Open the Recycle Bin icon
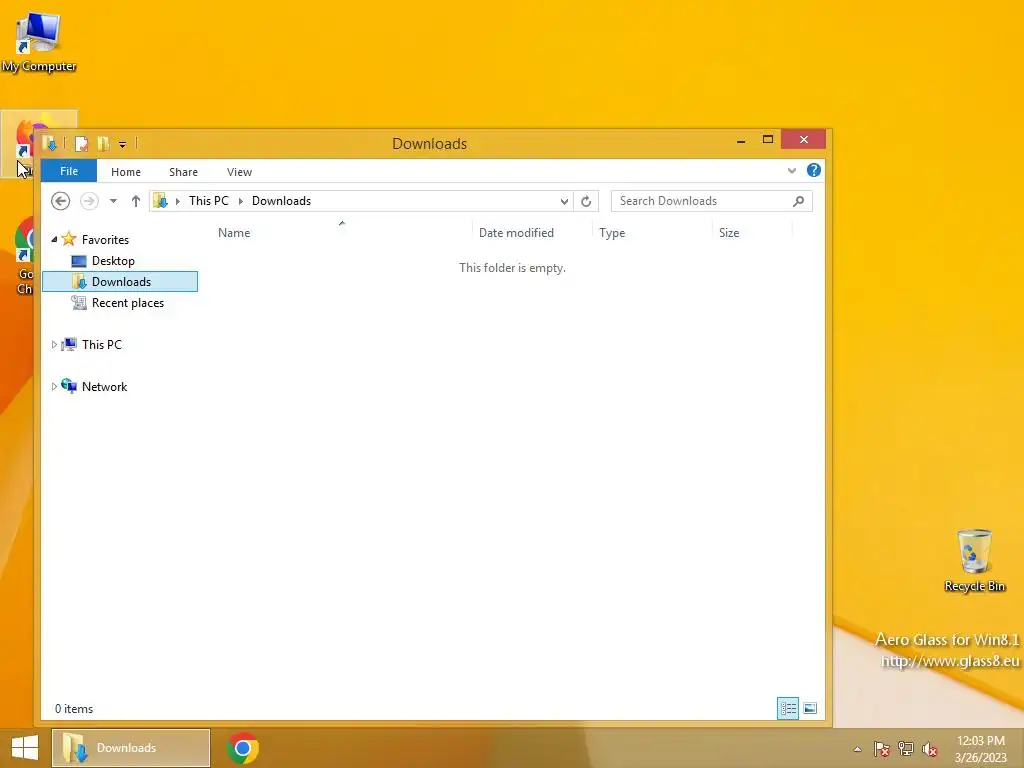This screenshot has height=768, width=1024. pyautogui.click(x=974, y=560)
